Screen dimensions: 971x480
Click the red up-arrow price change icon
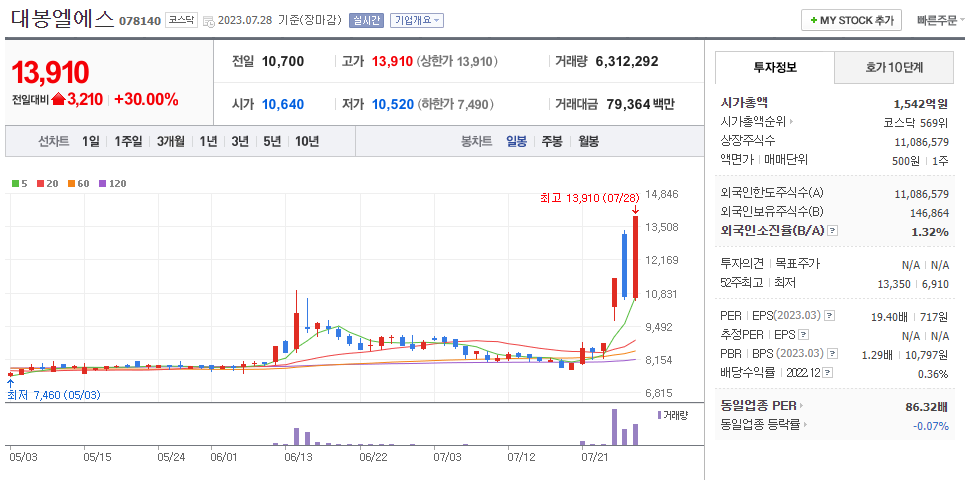(58, 99)
